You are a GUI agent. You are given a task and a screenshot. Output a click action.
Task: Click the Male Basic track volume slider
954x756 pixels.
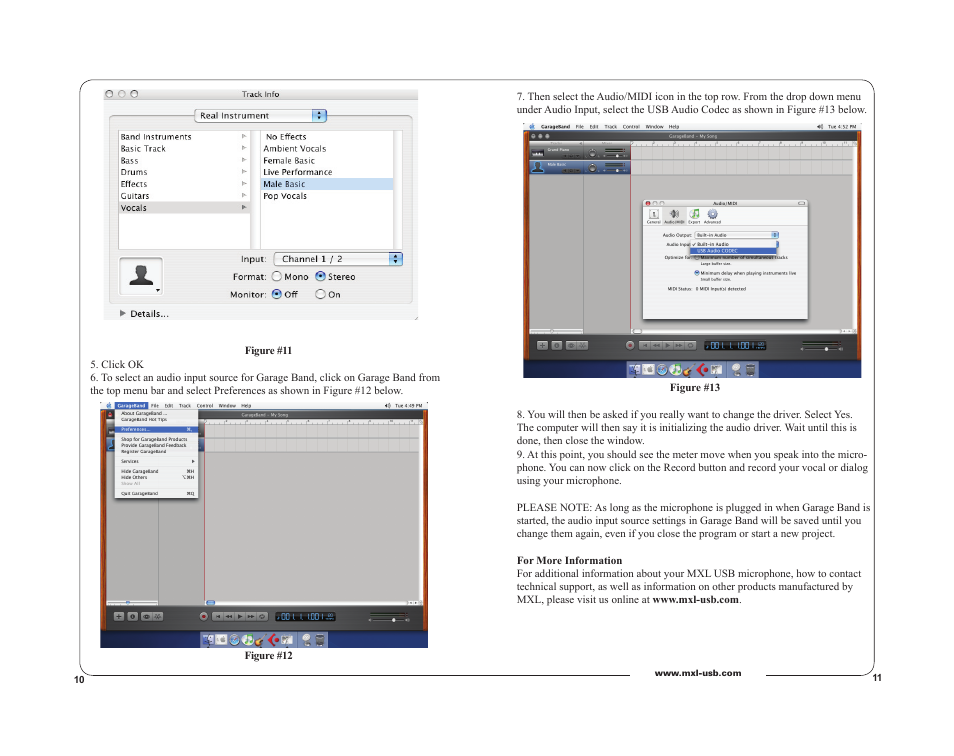(615, 170)
